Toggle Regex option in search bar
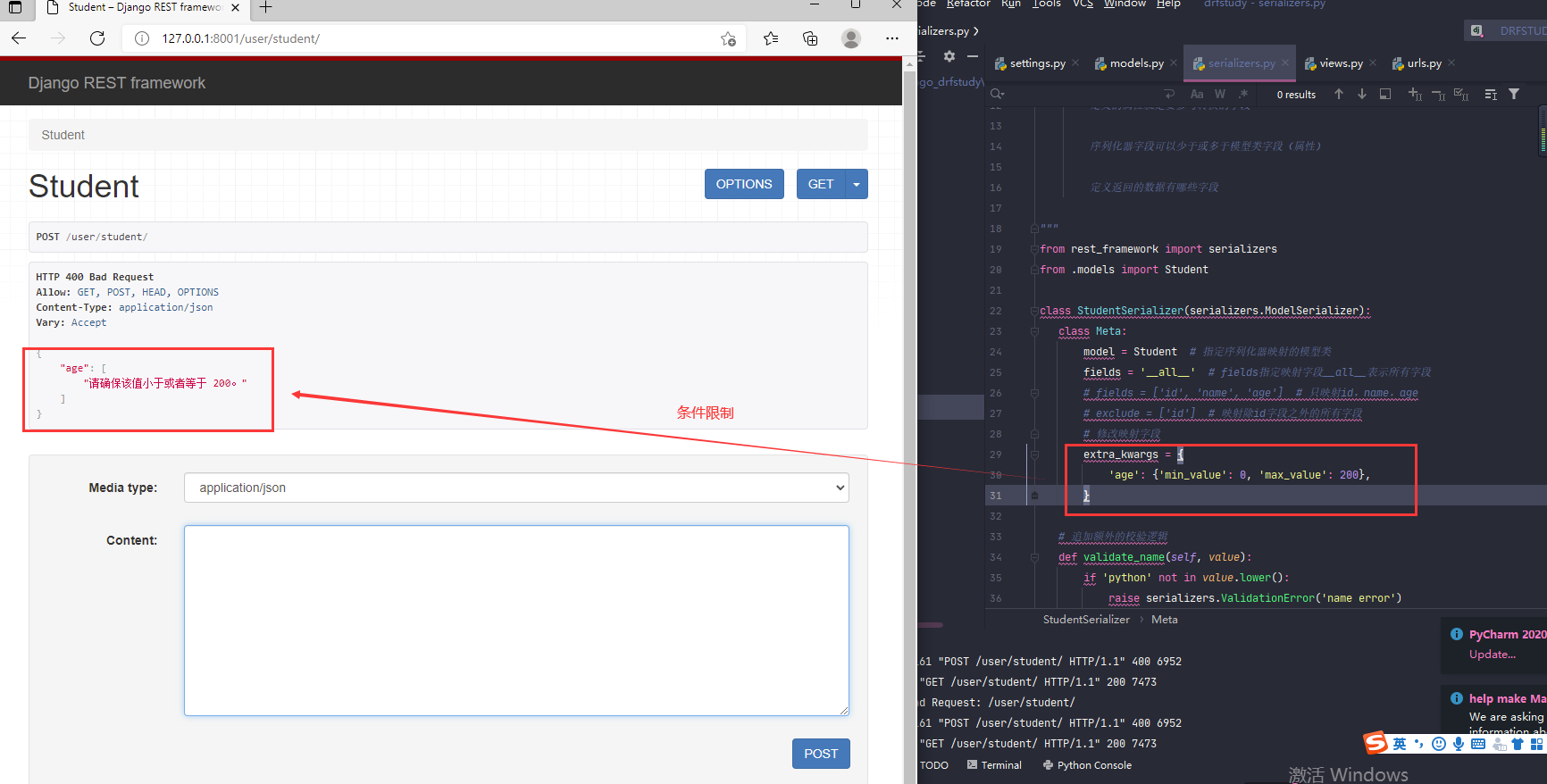The height and width of the screenshot is (784, 1547). [x=1243, y=94]
